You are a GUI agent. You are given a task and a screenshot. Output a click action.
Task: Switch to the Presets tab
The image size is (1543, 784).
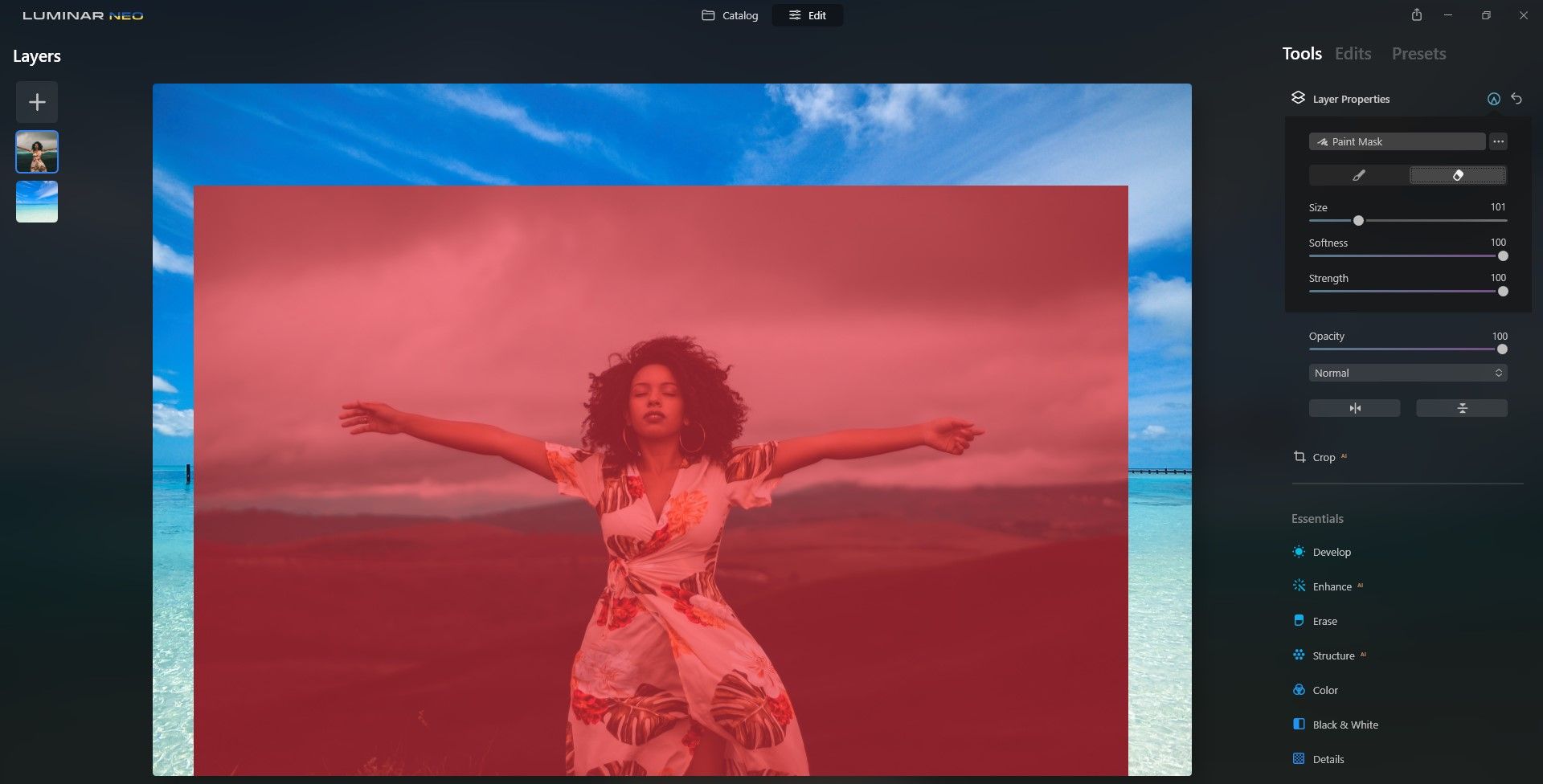[x=1419, y=54]
